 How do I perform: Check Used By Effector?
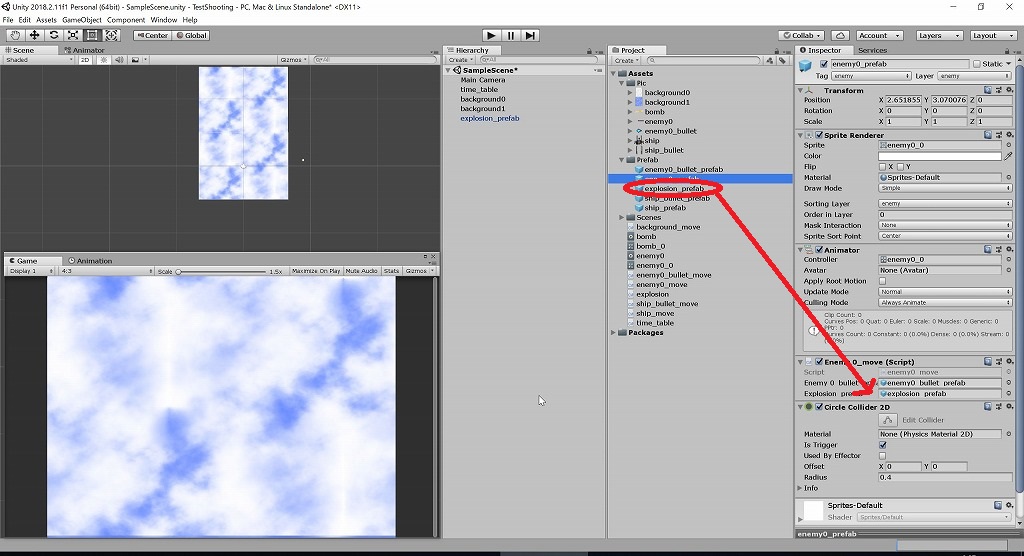[882, 455]
